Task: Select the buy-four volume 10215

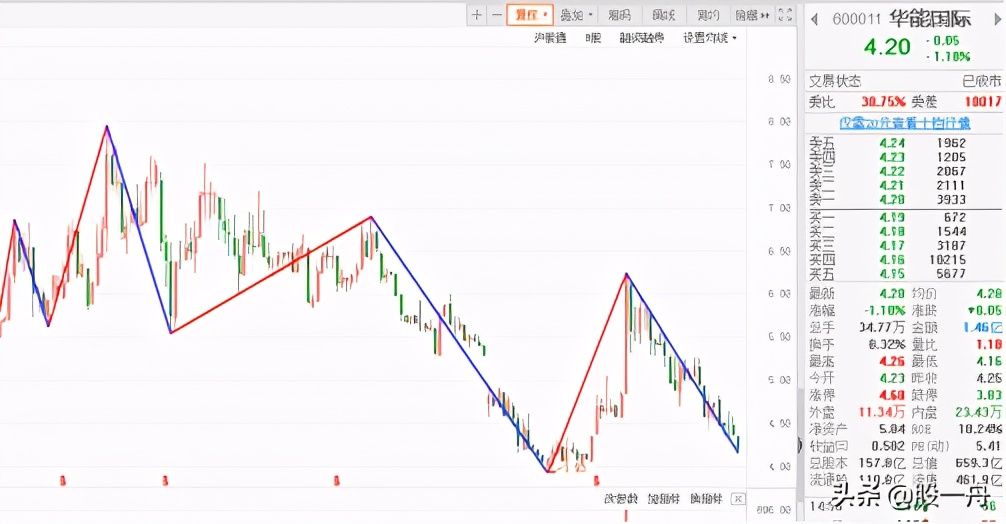Action: pos(948,260)
